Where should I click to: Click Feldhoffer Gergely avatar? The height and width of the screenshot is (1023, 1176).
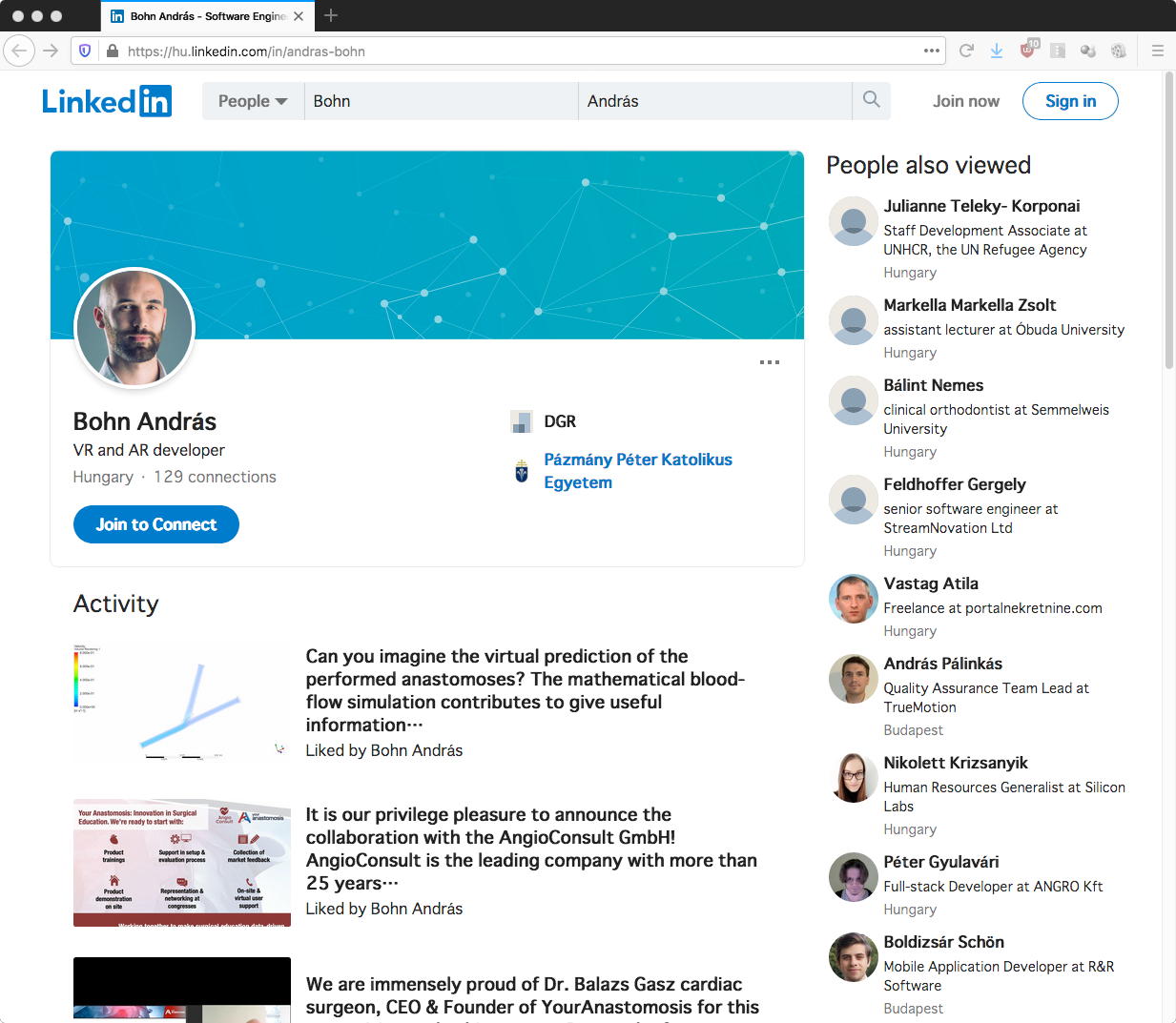(x=854, y=500)
